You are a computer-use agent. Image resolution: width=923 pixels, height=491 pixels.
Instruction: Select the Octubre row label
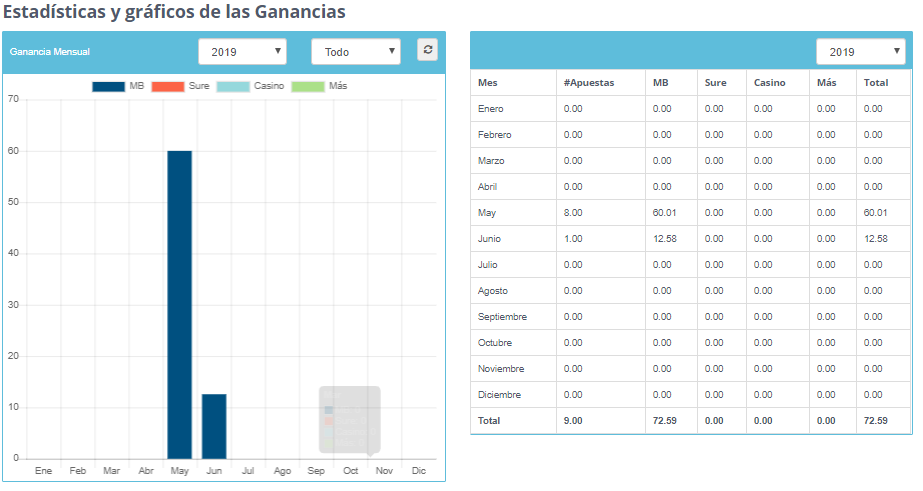494,343
